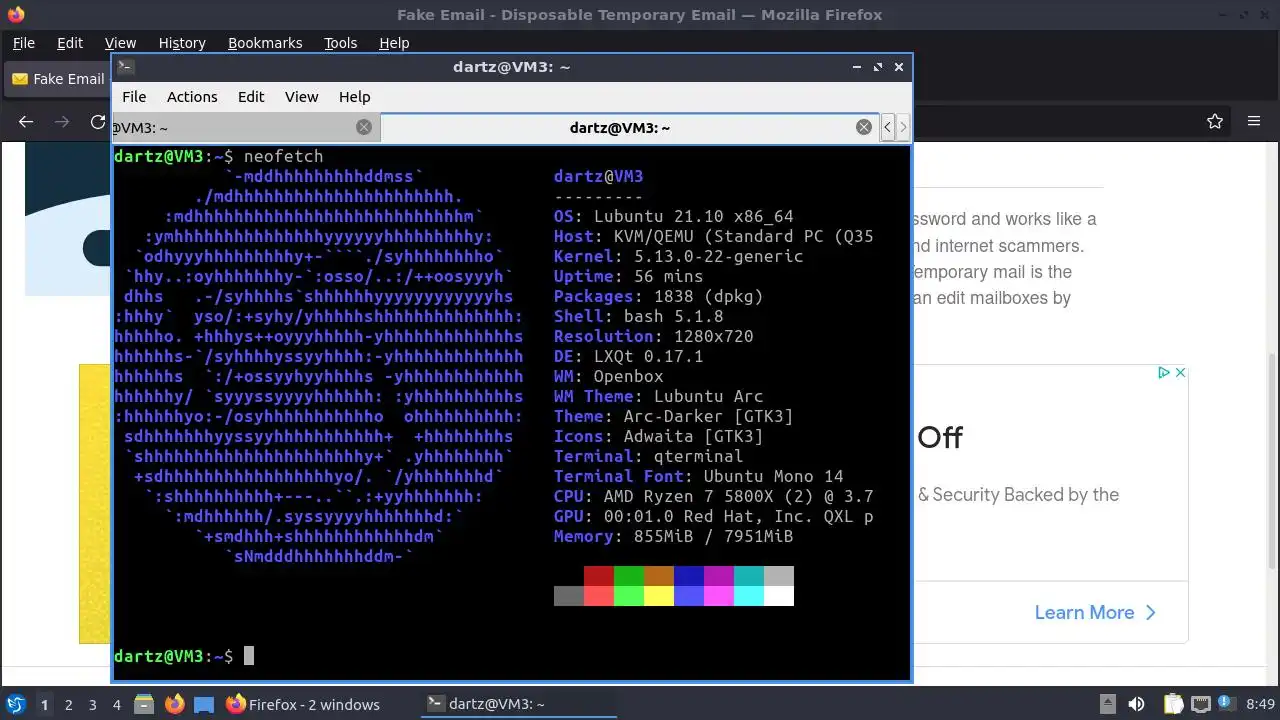The height and width of the screenshot is (720, 1280).
Task: Click the green color block in neofetch
Action: pos(629,576)
